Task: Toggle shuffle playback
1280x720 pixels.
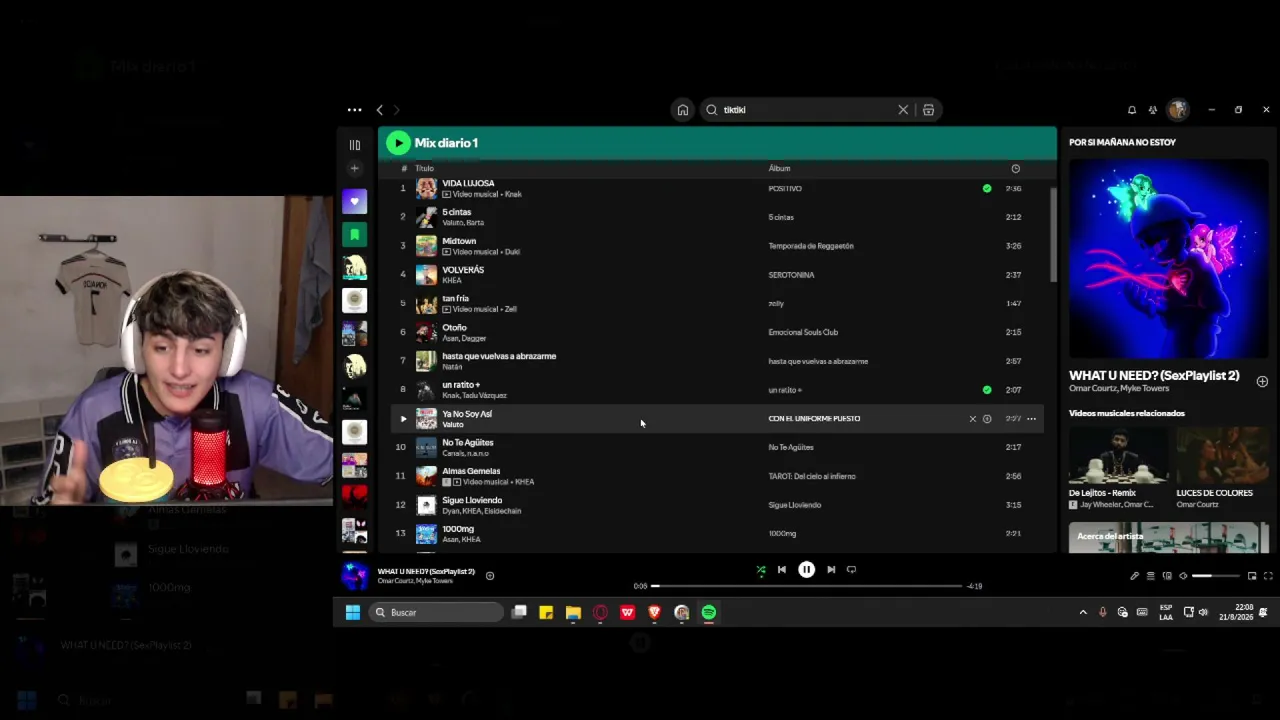Action: tap(761, 570)
